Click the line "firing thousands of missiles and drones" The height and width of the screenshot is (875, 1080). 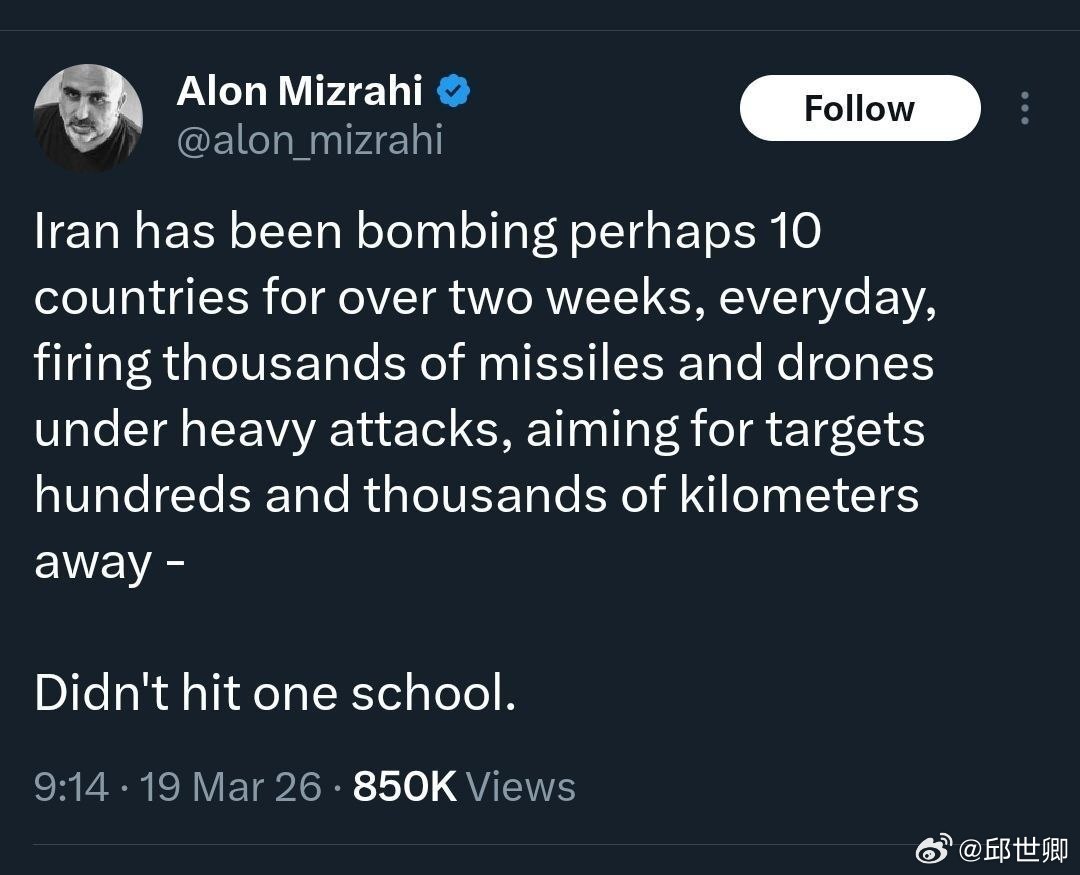[484, 363]
